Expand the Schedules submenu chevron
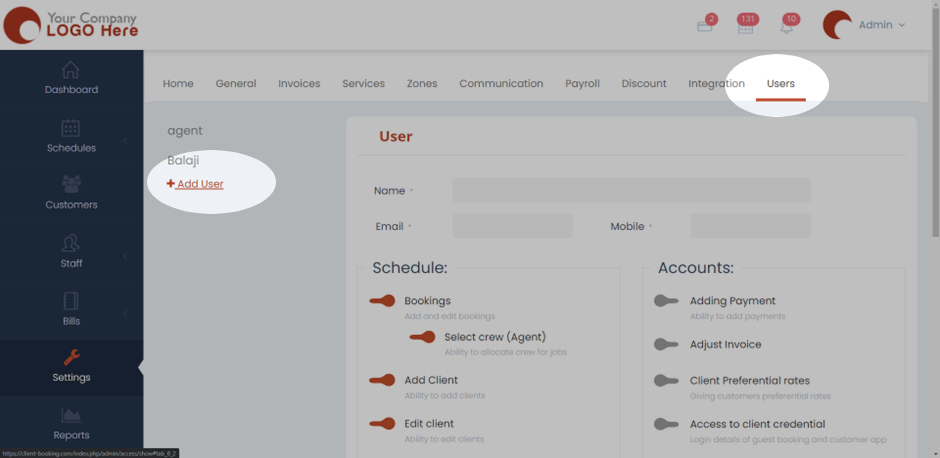This screenshot has width=940, height=458. (x=125, y=141)
